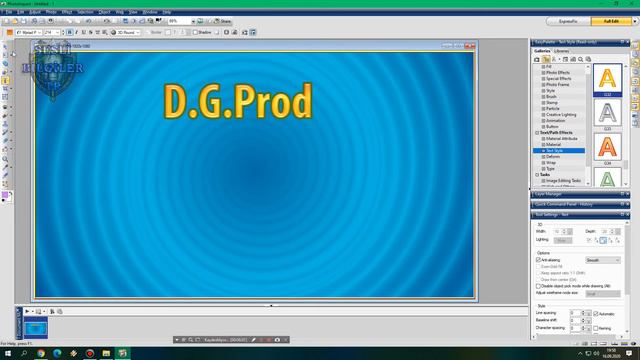This screenshot has height=360, width=640.
Task: Toggle the Automatic line spacing checkbox
Action: 596,314
